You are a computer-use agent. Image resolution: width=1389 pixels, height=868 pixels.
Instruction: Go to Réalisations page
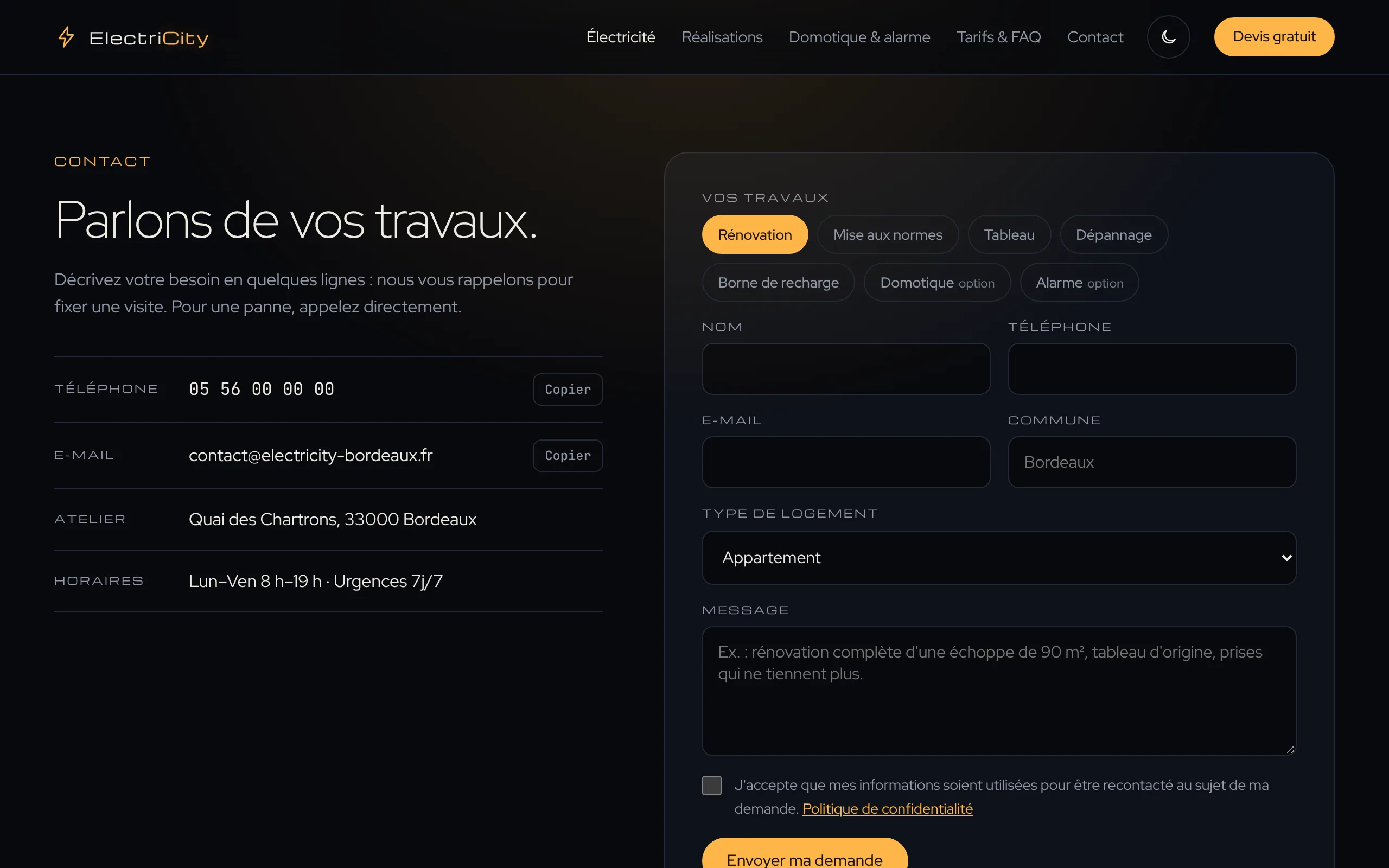click(722, 37)
